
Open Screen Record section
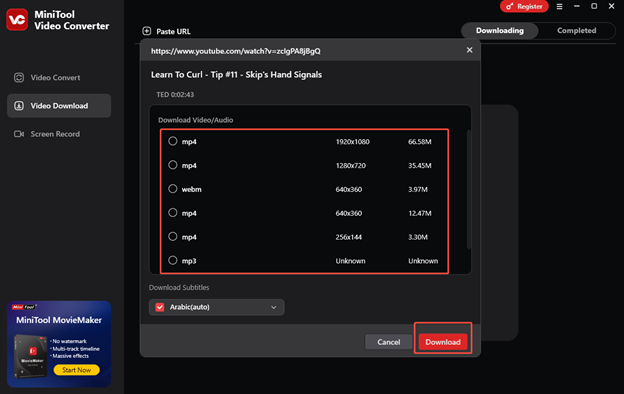(59, 134)
